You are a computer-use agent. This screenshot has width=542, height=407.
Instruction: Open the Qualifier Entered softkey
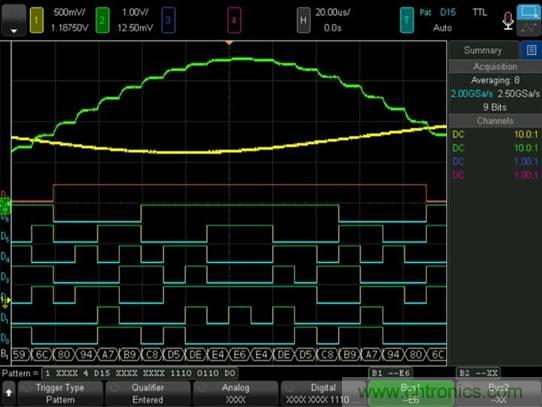[148, 394]
